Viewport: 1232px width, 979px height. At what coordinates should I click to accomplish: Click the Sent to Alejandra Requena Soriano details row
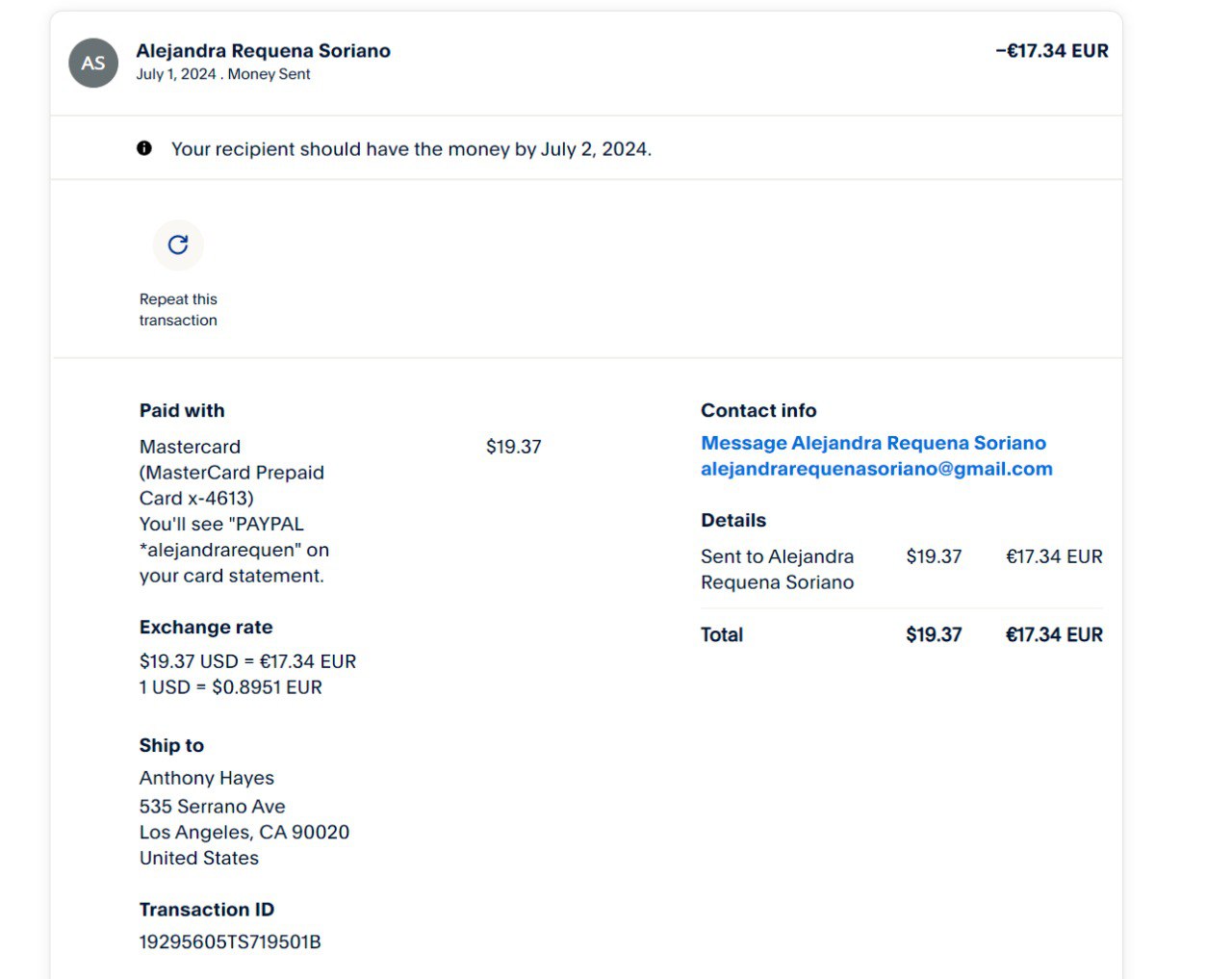777,569
